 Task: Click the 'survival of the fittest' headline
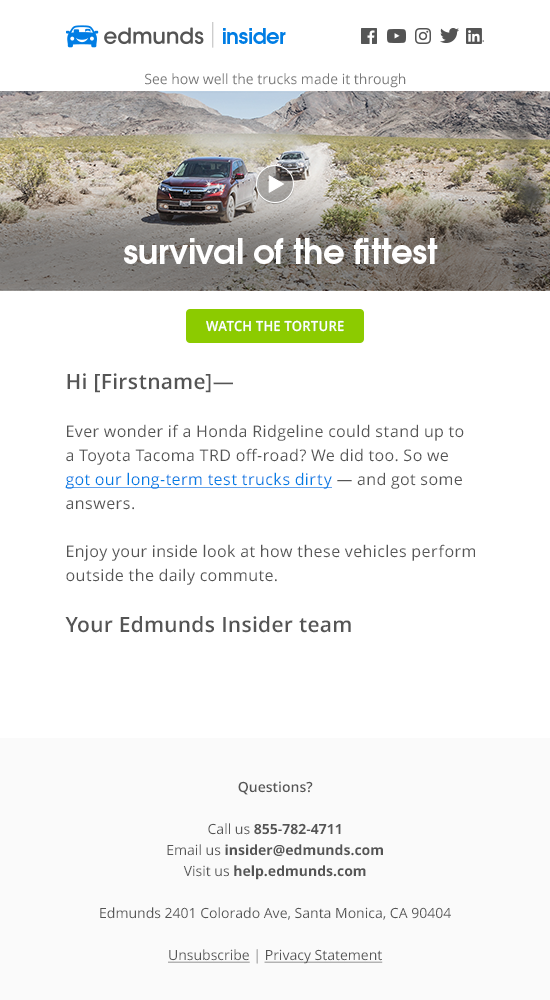pos(280,251)
